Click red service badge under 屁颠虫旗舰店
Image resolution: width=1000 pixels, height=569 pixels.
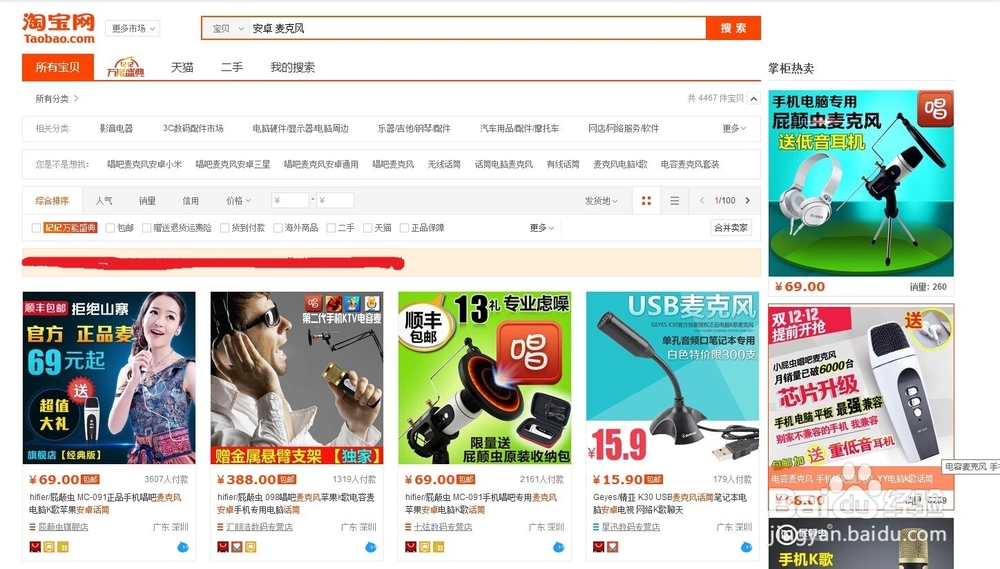click(x=35, y=547)
